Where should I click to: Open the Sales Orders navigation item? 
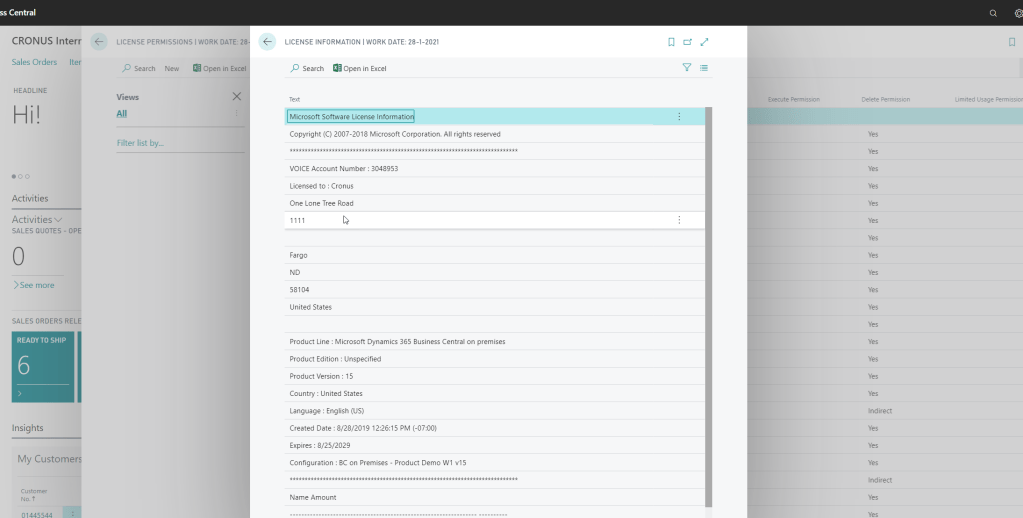point(34,62)
